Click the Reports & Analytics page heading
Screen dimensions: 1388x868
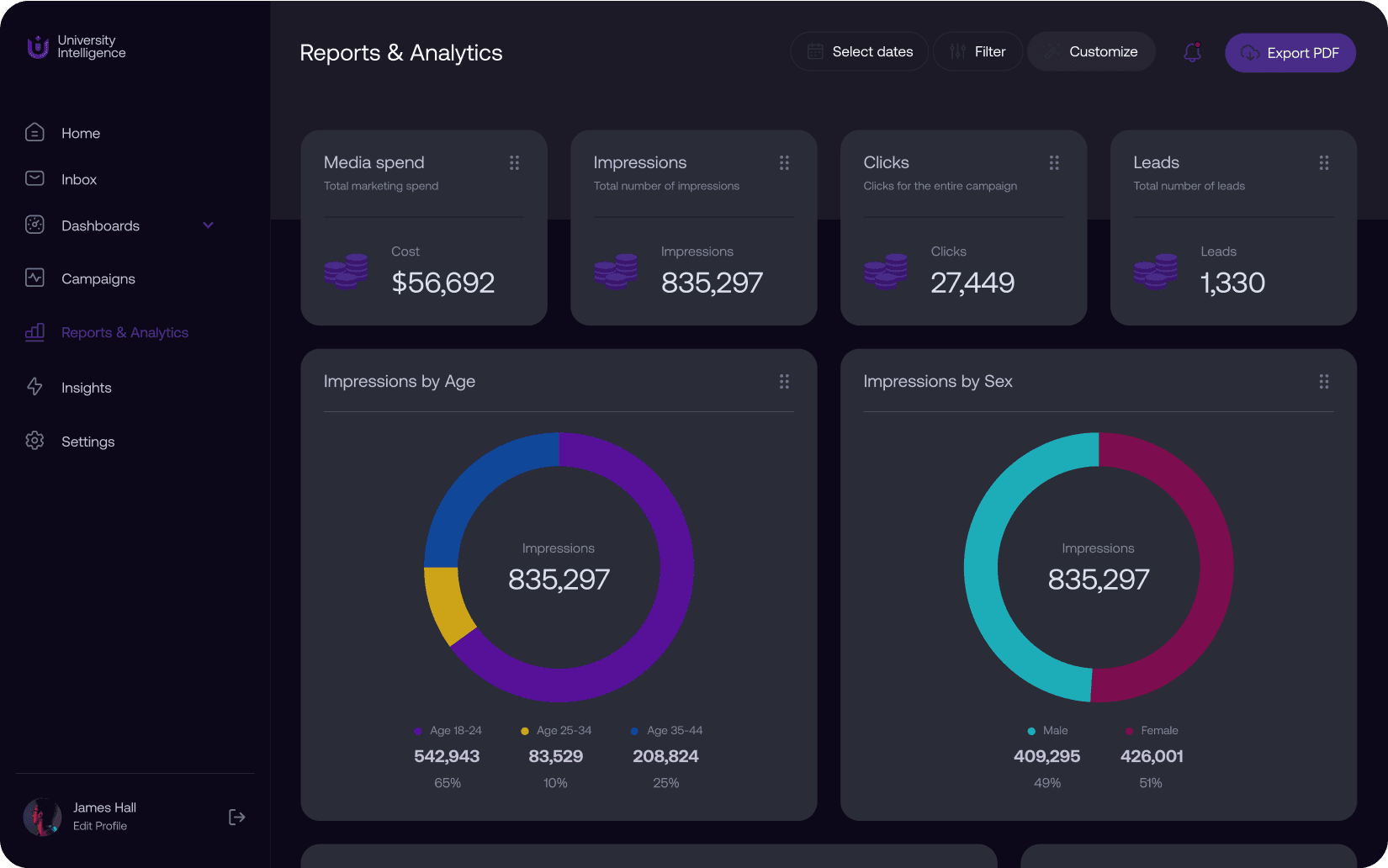tap(401, 53)
